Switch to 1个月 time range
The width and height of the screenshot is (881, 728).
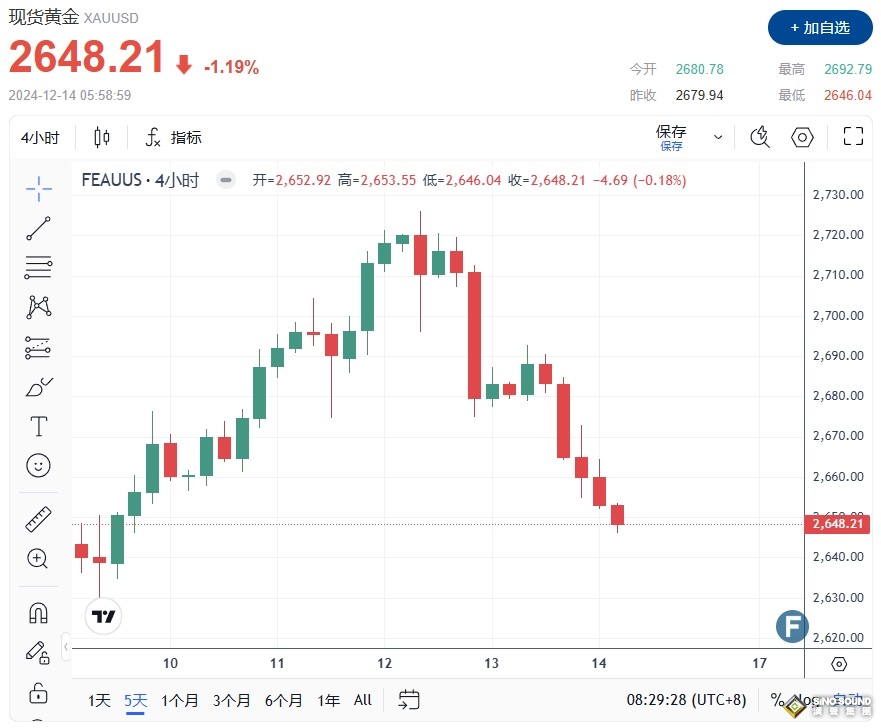(x=180, y=700)
